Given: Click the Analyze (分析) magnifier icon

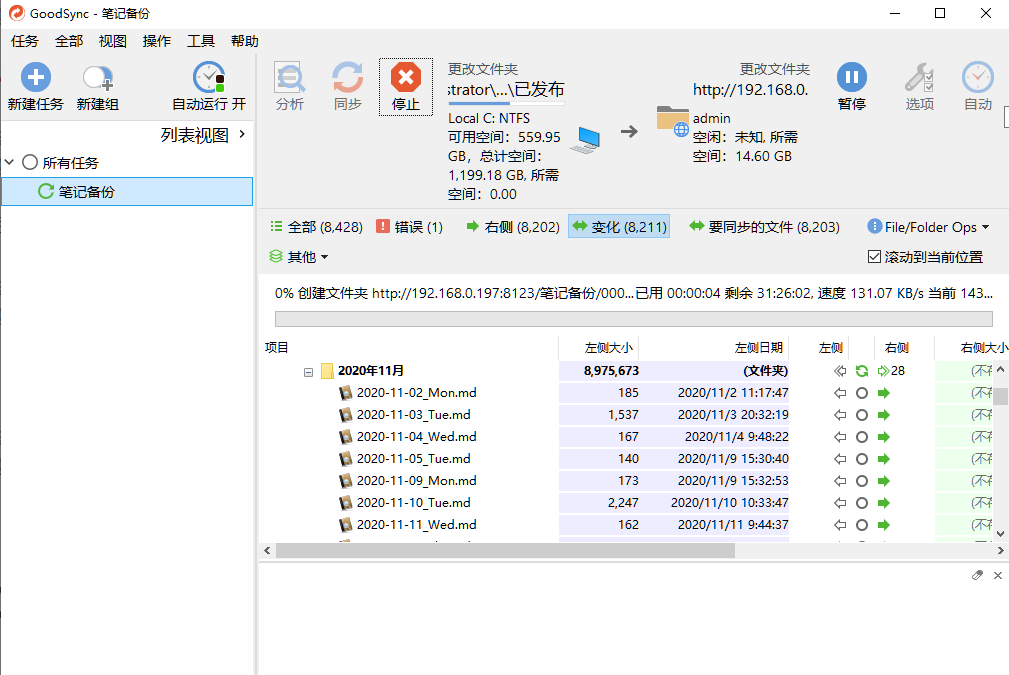Looking at the screenshot, I should coord(290,78).
